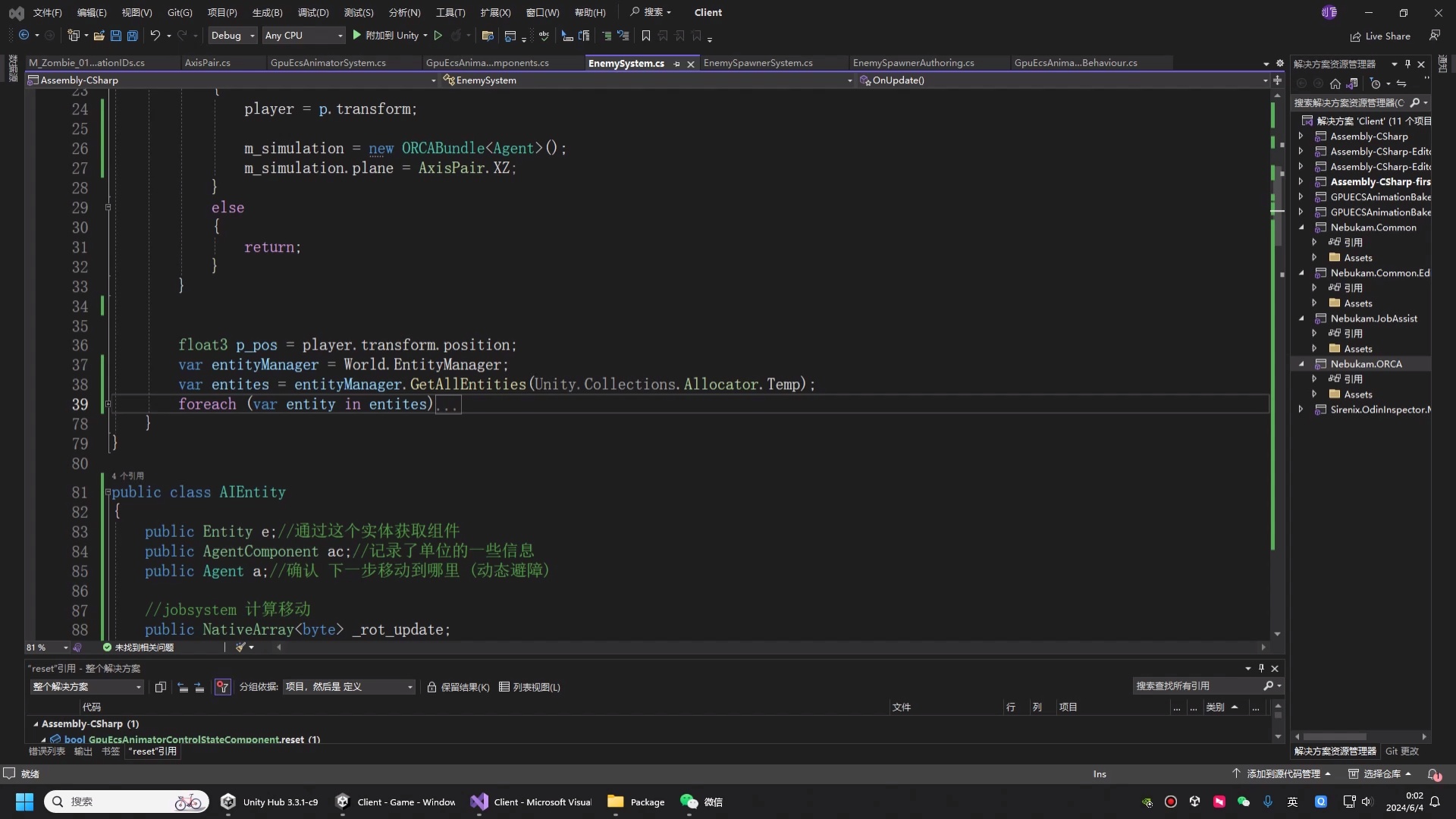
Task: Click the Live Share button
Action: pos(1382,36)
